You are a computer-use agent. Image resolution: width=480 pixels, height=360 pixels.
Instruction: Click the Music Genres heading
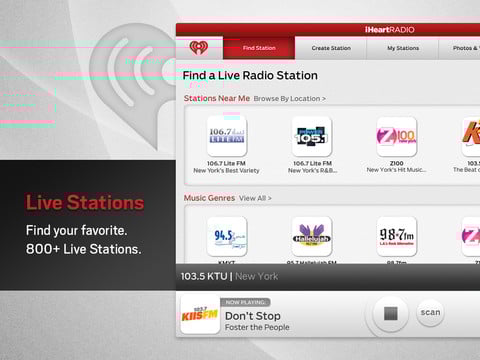[209, 198]
